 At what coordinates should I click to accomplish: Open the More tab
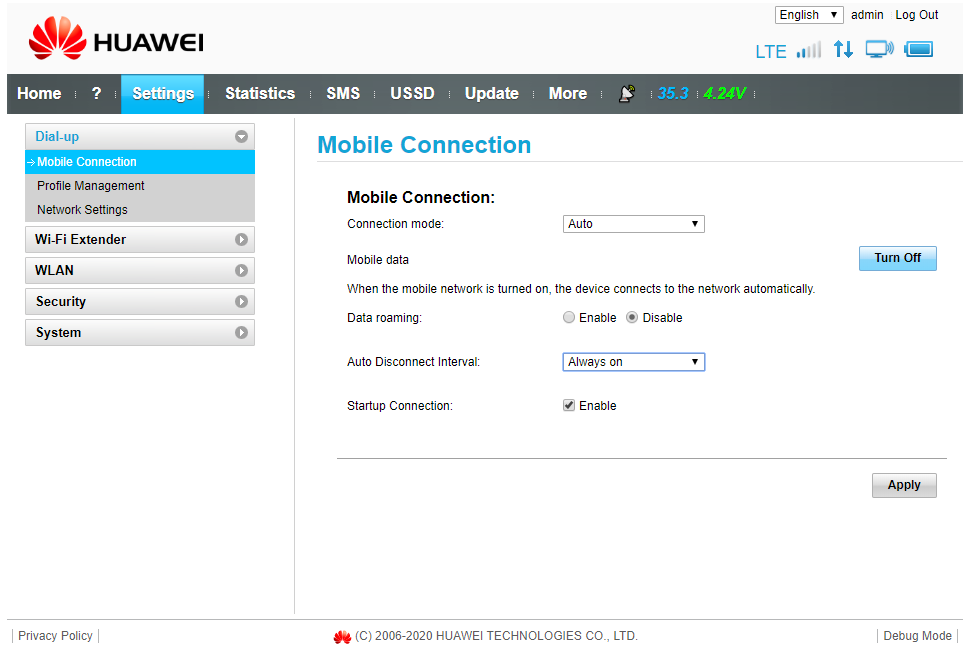pos(568,93)
